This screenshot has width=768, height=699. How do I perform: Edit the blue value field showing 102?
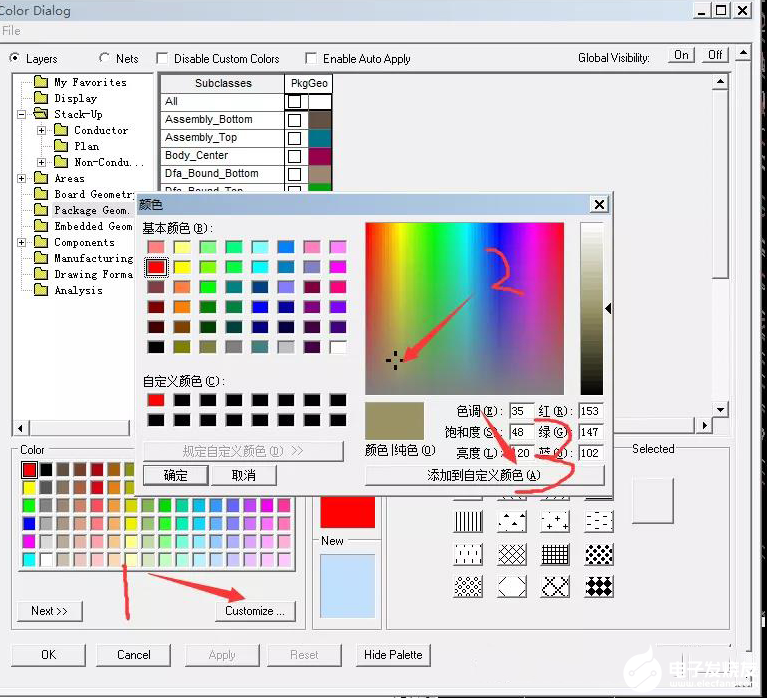(x=590, y=453)
